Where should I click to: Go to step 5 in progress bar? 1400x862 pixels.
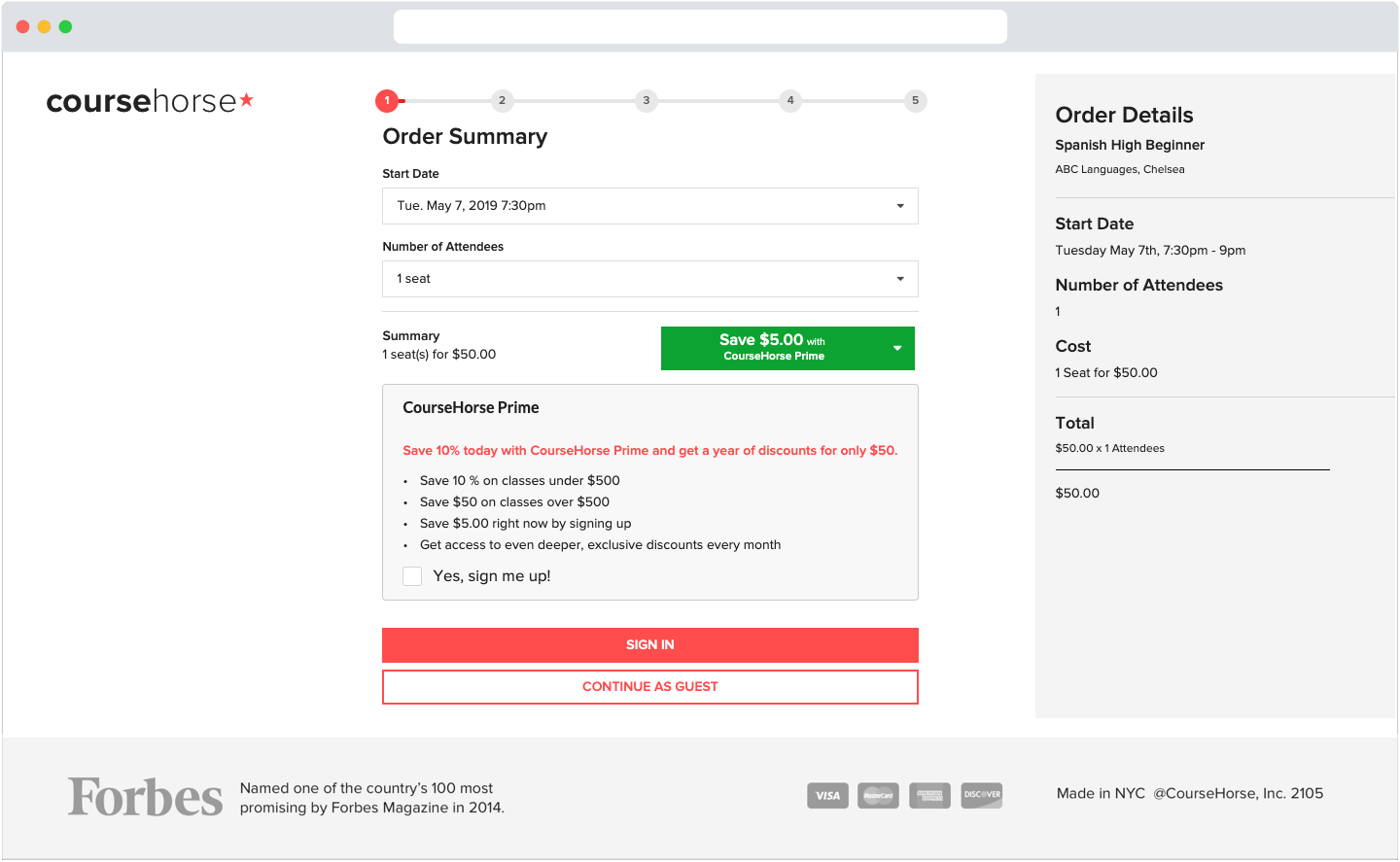pyautogui.click(x=915, y=100)
